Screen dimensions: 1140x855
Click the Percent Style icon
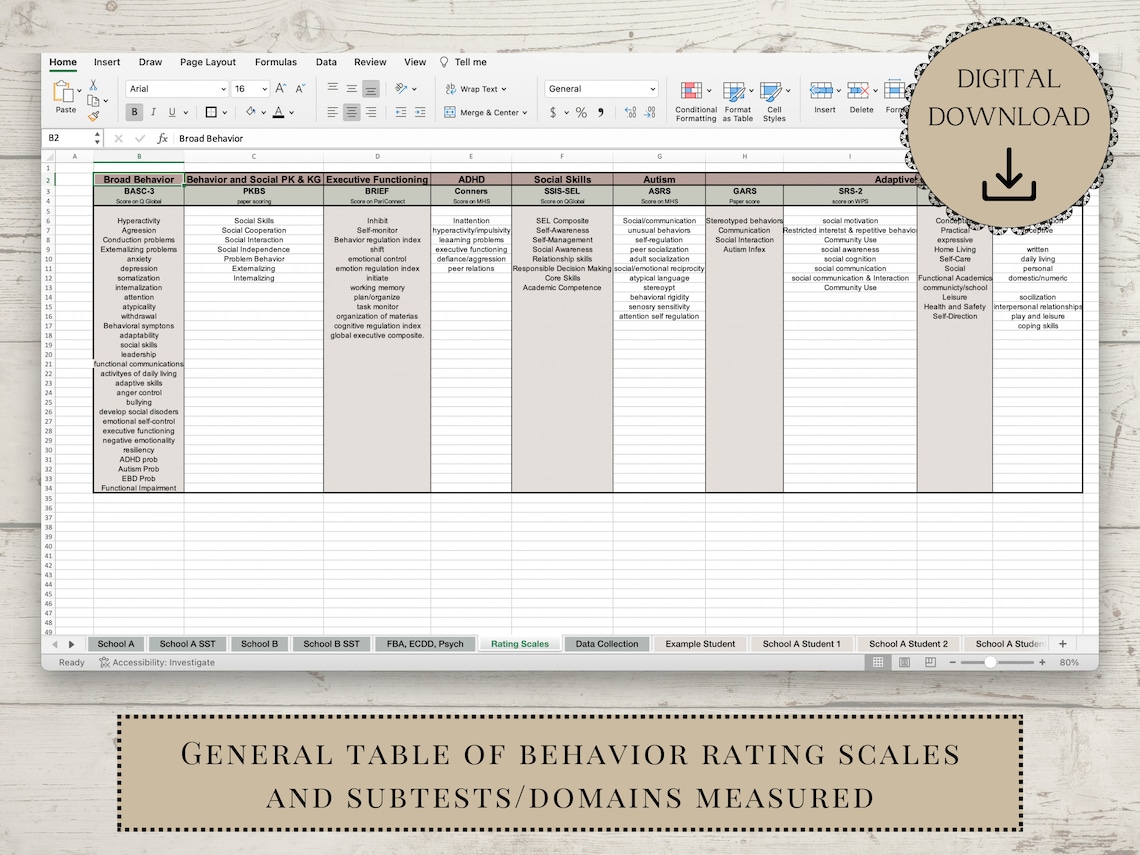point(579,112)
